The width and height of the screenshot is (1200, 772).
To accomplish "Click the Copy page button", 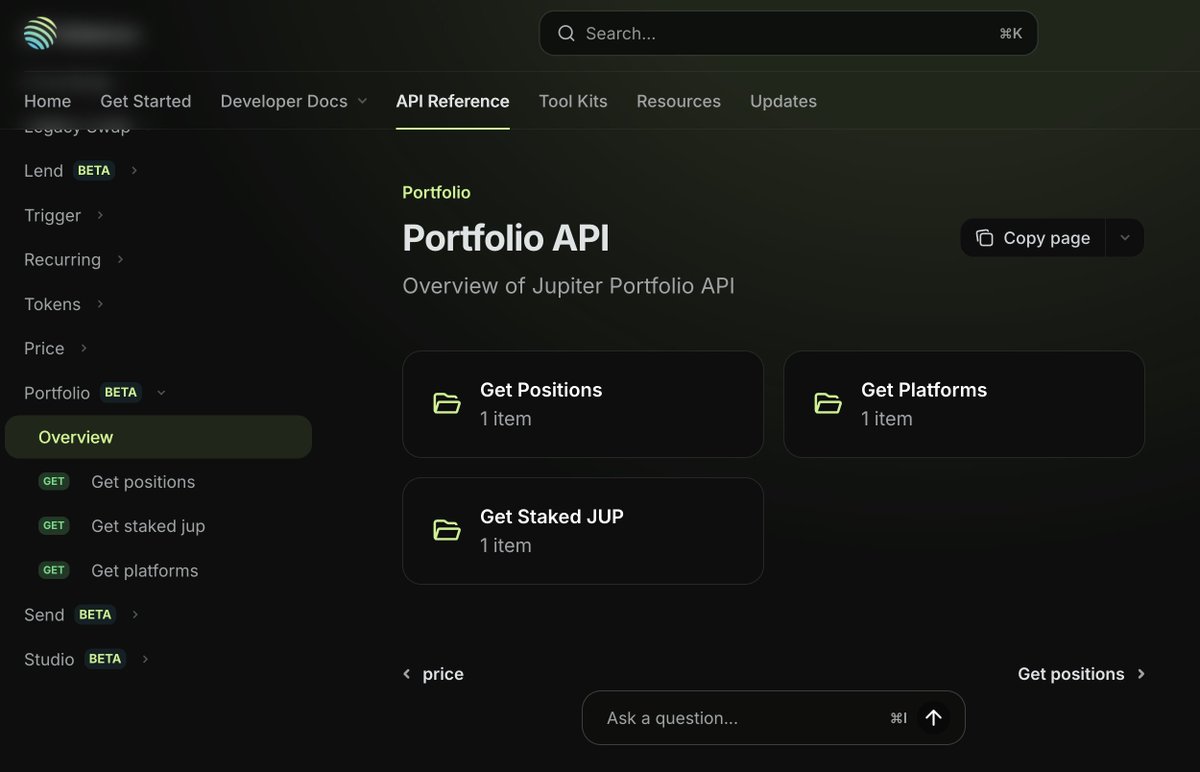I will [x=1033, y=238].
